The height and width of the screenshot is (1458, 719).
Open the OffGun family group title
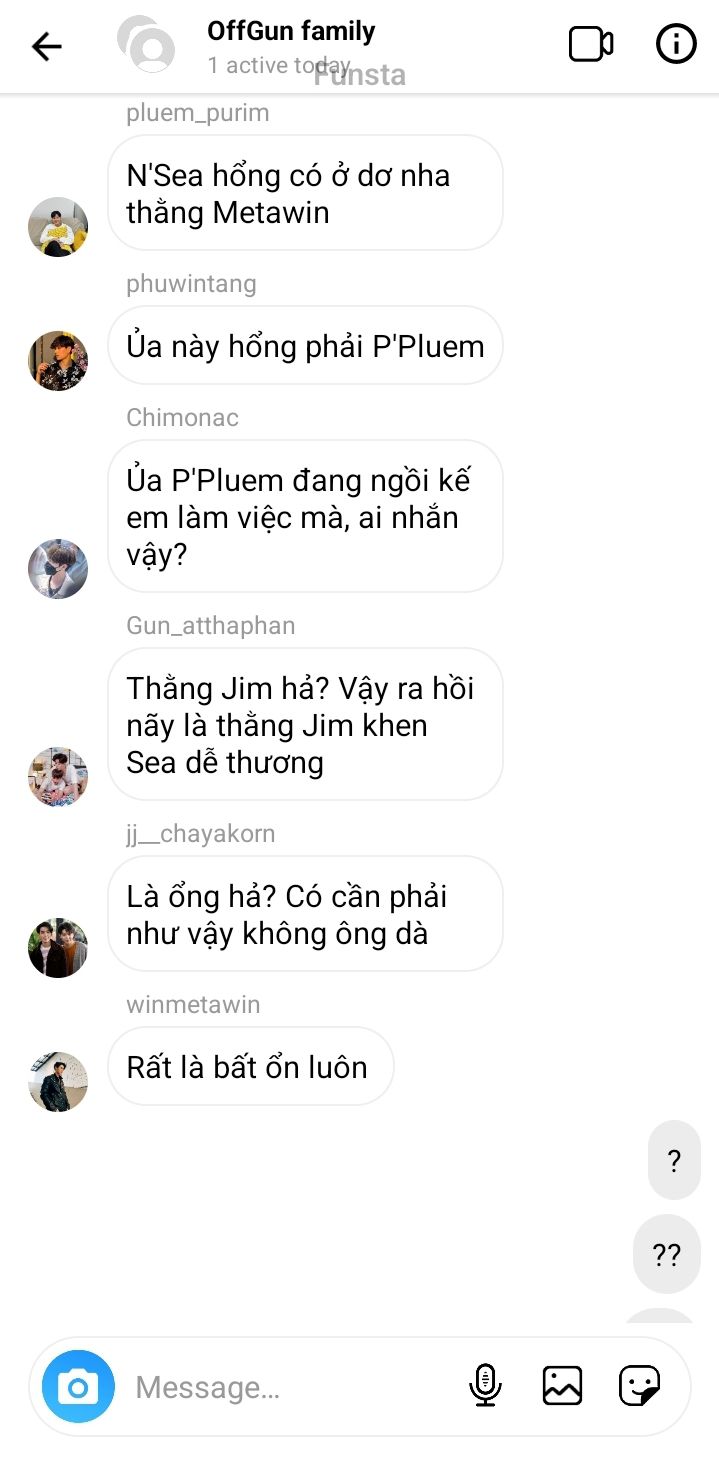click(x=291, y=32)
